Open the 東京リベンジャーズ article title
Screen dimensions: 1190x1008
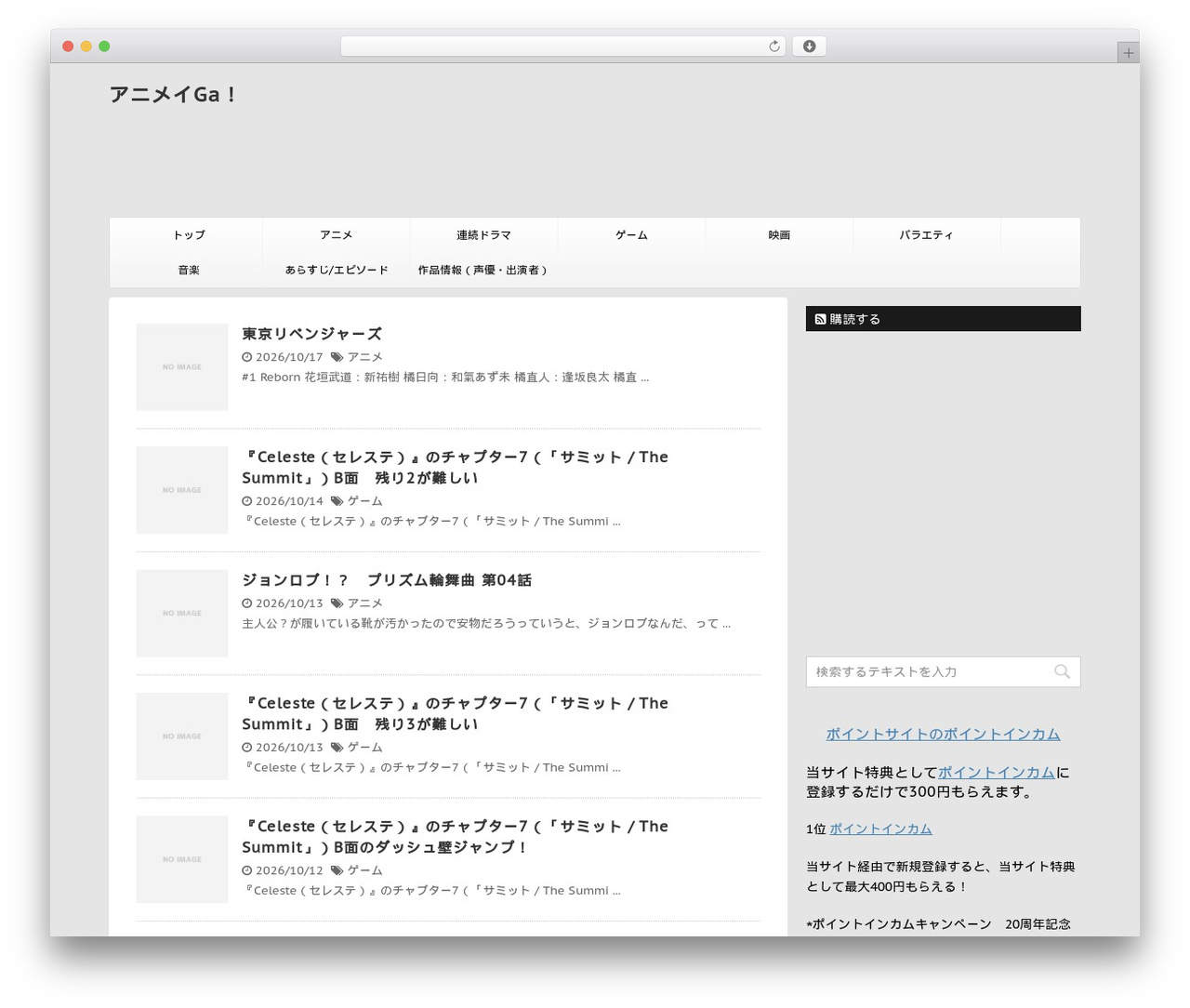311,334
